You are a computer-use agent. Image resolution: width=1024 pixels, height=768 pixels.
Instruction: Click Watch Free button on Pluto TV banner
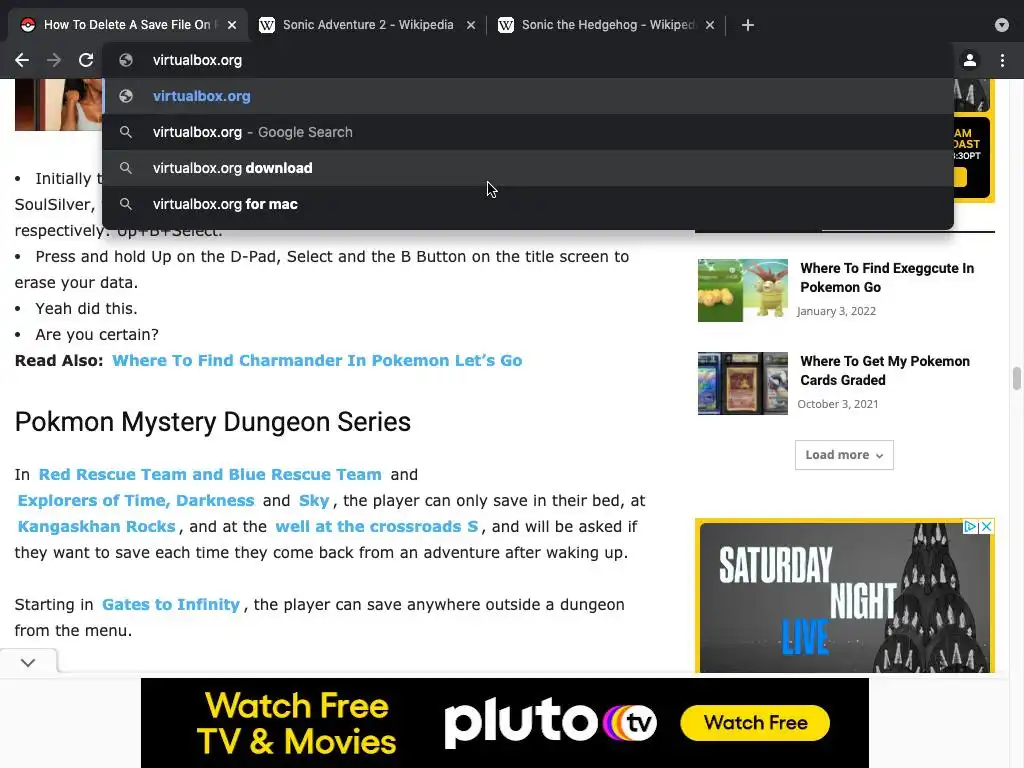[x=755, y=722]
